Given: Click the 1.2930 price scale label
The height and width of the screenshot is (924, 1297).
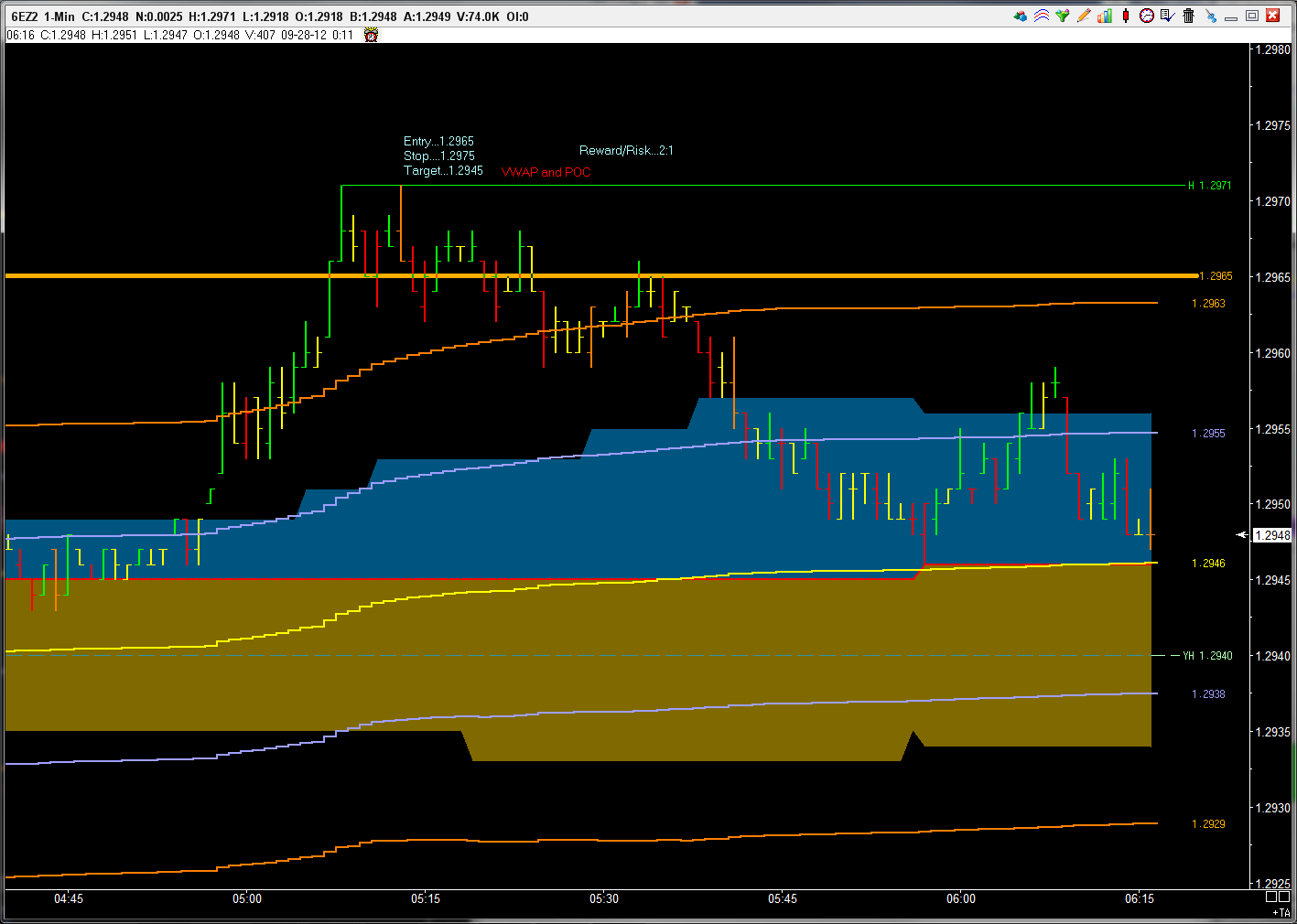Looking at the screenshot, I should [1273, 808].
